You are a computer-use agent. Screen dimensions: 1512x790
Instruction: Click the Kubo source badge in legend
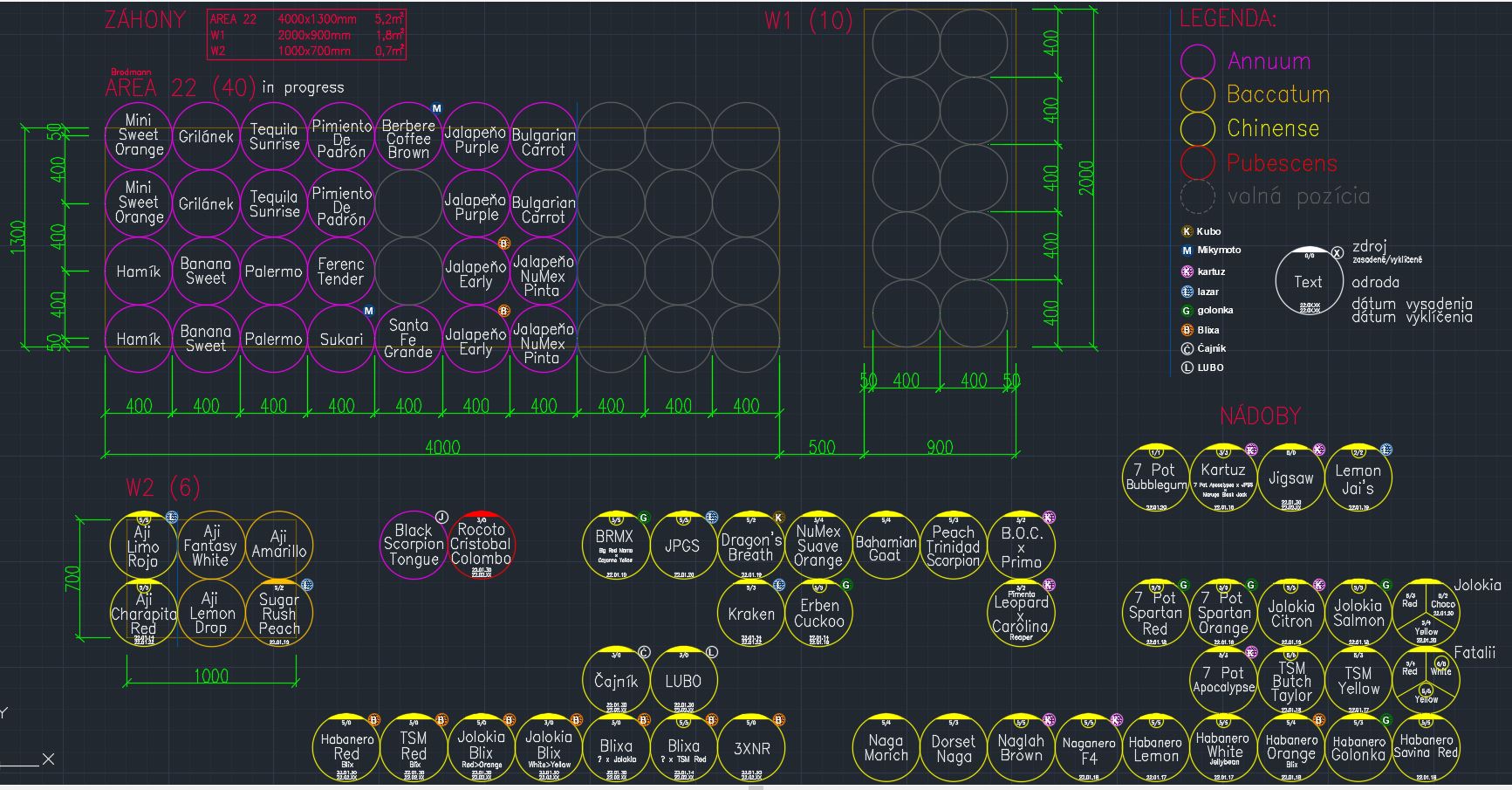(1187, 231)
